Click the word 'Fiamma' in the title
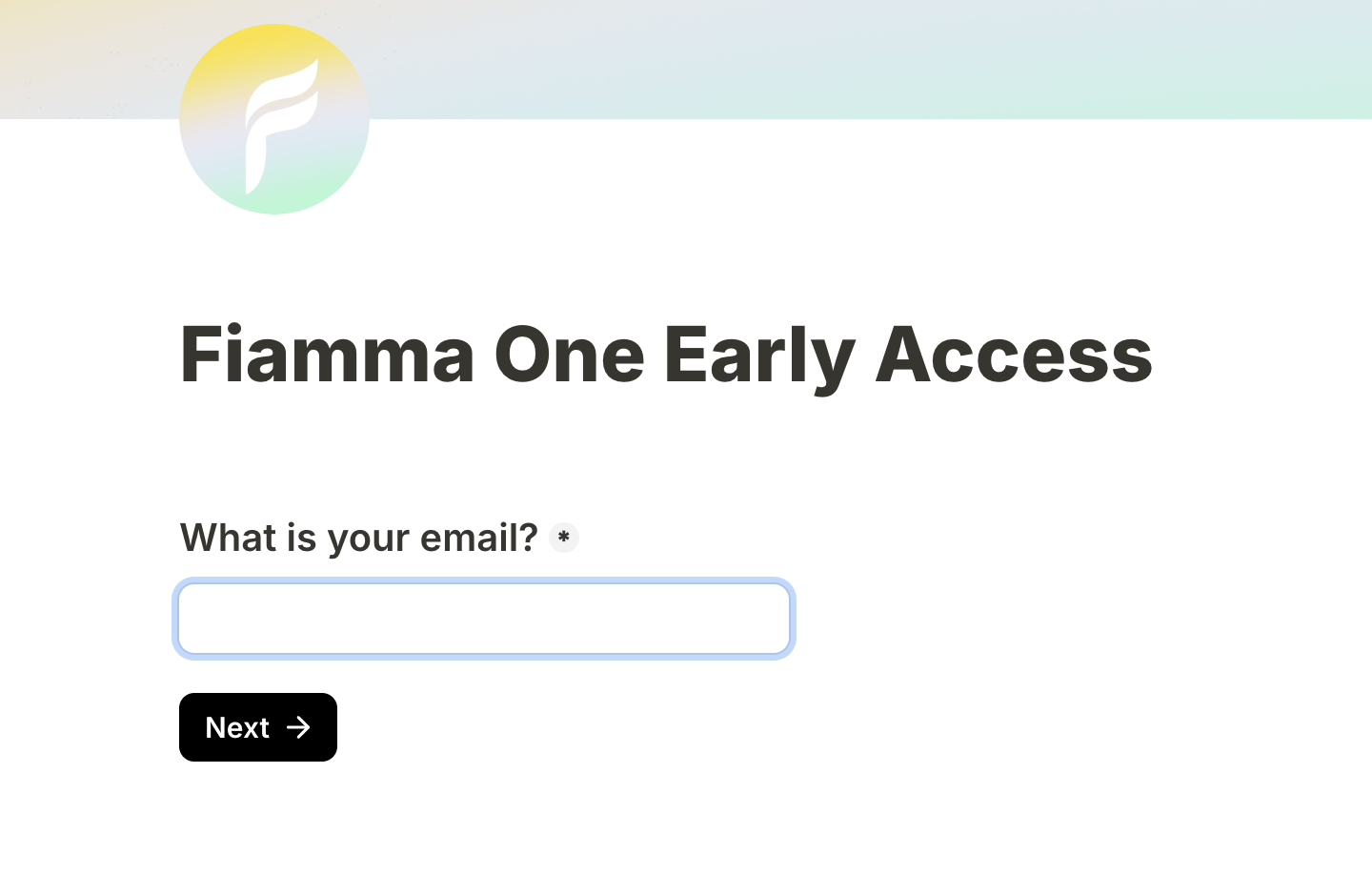 click(327, 355)
